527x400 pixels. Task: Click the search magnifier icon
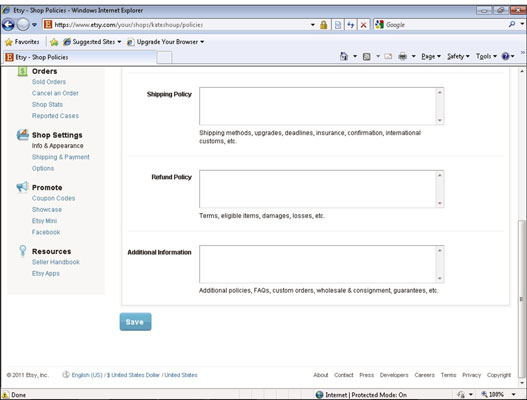tap(512, 24)
